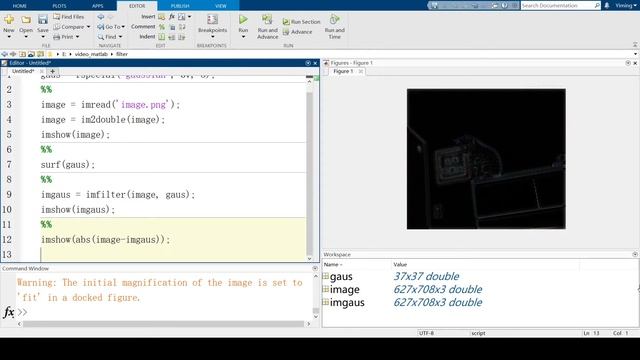The width and height of the screenshot is (640, 360).
Task: Click the Run and Time icon
Action: [x=335, y=20]
